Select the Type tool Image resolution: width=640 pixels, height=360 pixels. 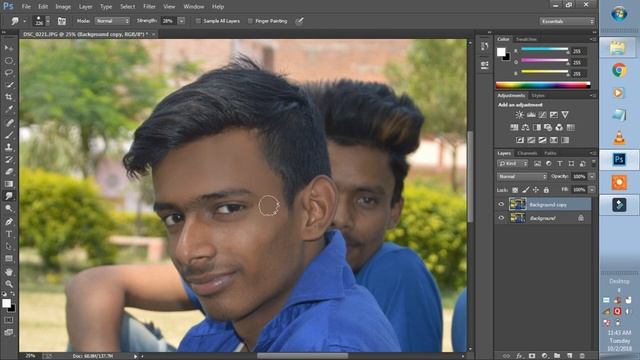coord(9,234)
